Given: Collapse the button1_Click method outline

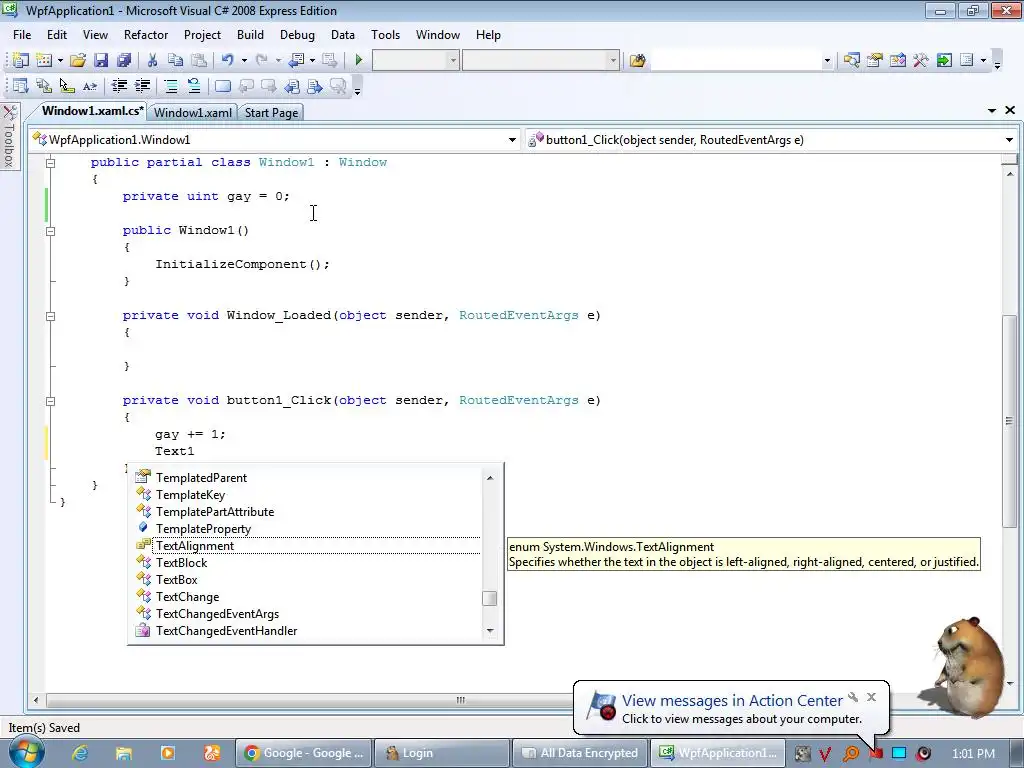Looking at the screenshot, I should click(x=50, y=401).
